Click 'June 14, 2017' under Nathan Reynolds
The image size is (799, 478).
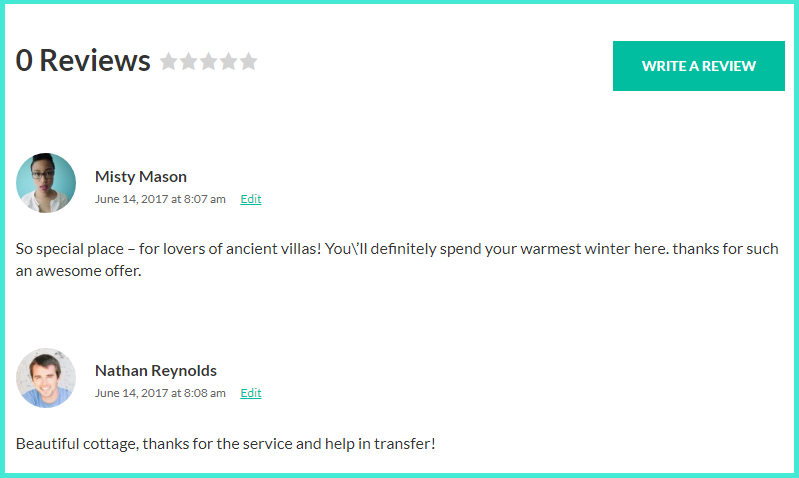pos(131,393)
